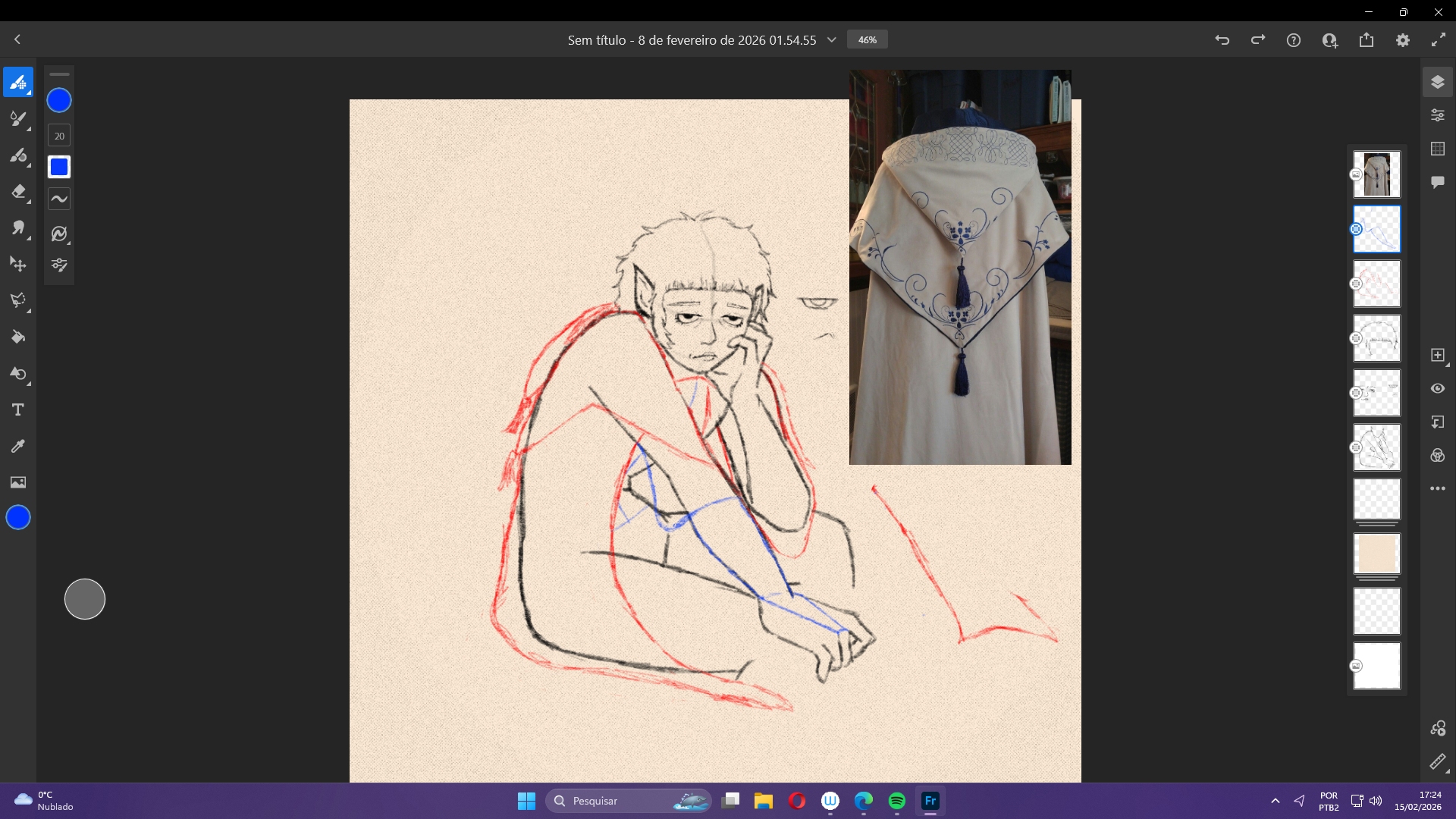The height and width of the screenshot is (819, 1456).
Task: Expand the document title dropdown chevron
Action: (831, 39)
